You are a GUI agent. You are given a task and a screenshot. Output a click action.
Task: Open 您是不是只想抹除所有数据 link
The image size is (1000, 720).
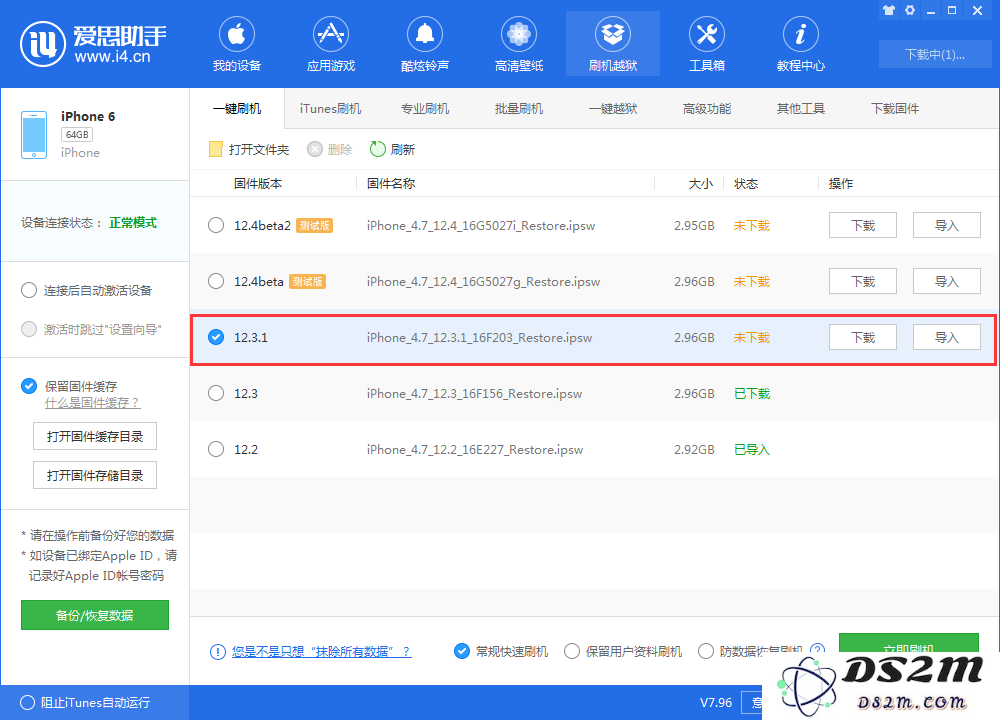click(x=321, y=651)
